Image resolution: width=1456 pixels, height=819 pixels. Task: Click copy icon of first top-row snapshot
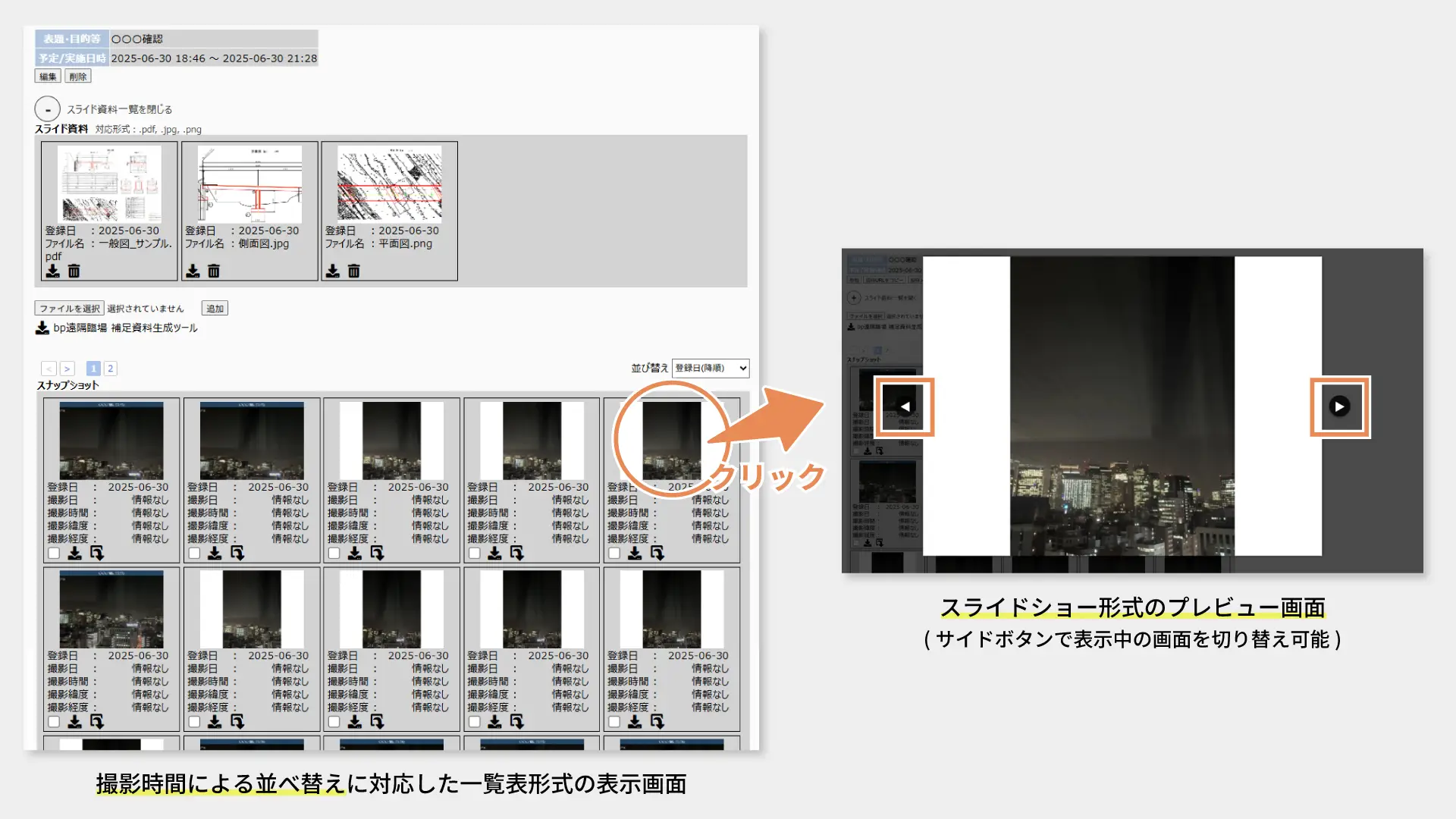coord(97,554)
